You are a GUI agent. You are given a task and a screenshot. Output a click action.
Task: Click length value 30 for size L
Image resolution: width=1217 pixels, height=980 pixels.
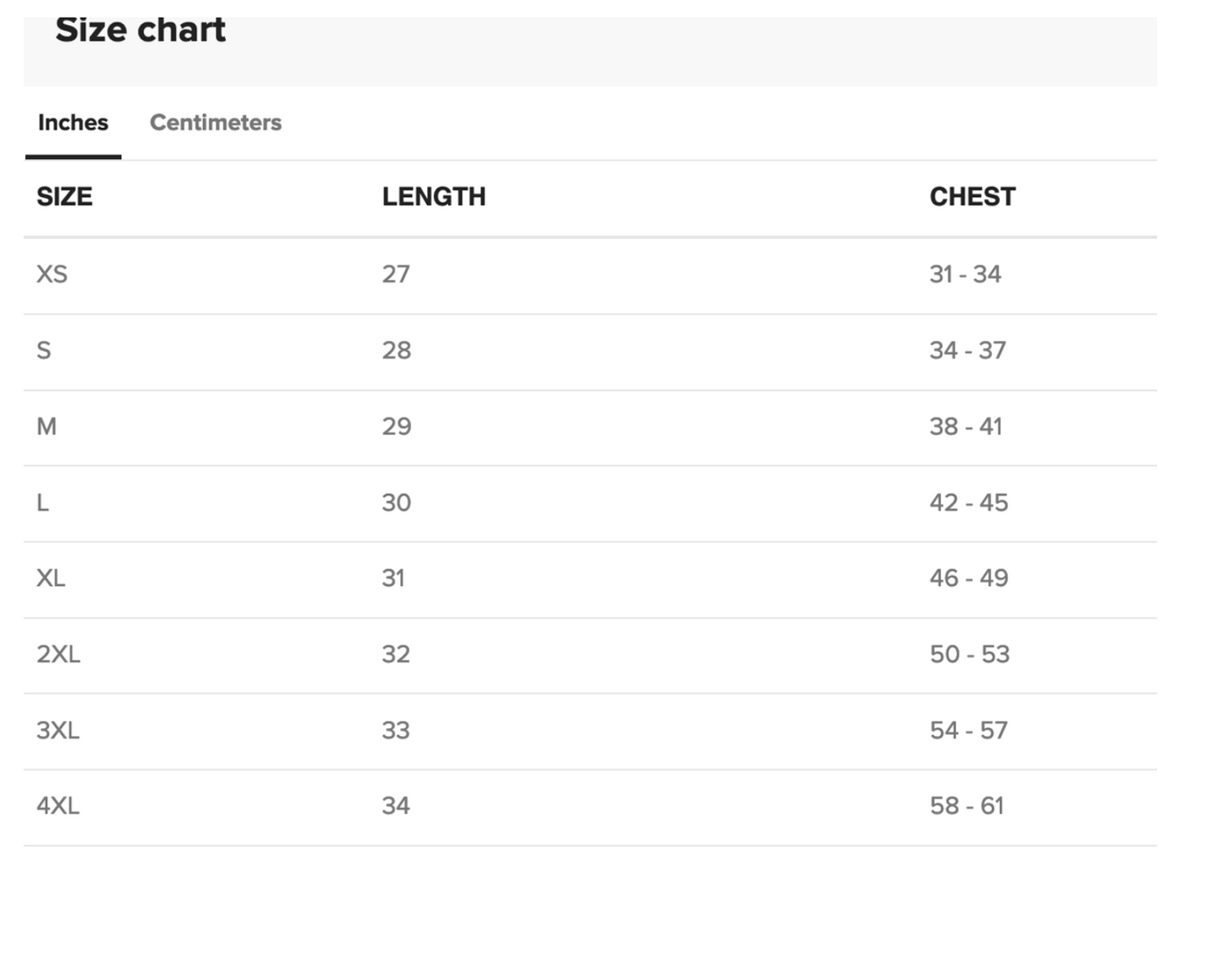tap(397, 503)
